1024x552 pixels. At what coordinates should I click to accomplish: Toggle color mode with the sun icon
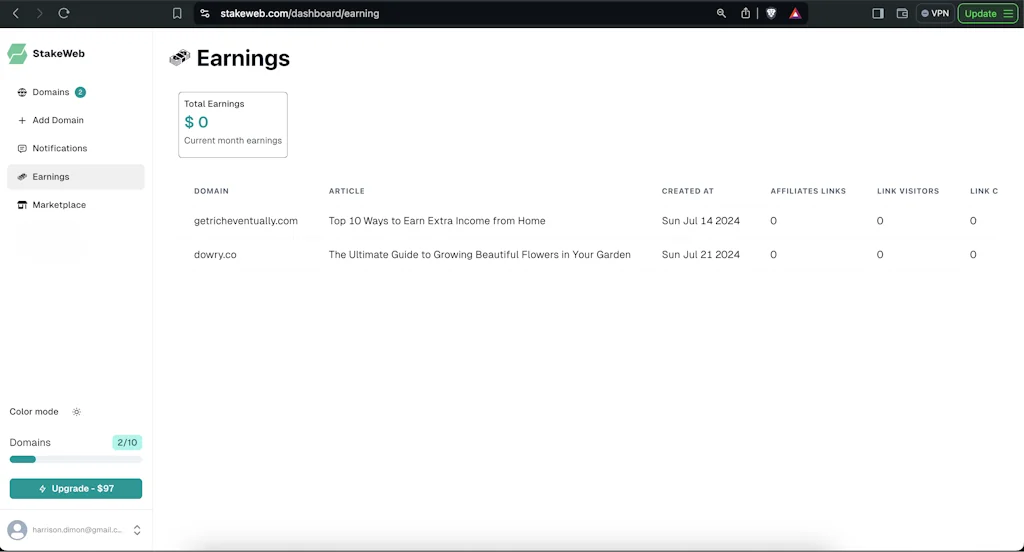click(76, 412)
